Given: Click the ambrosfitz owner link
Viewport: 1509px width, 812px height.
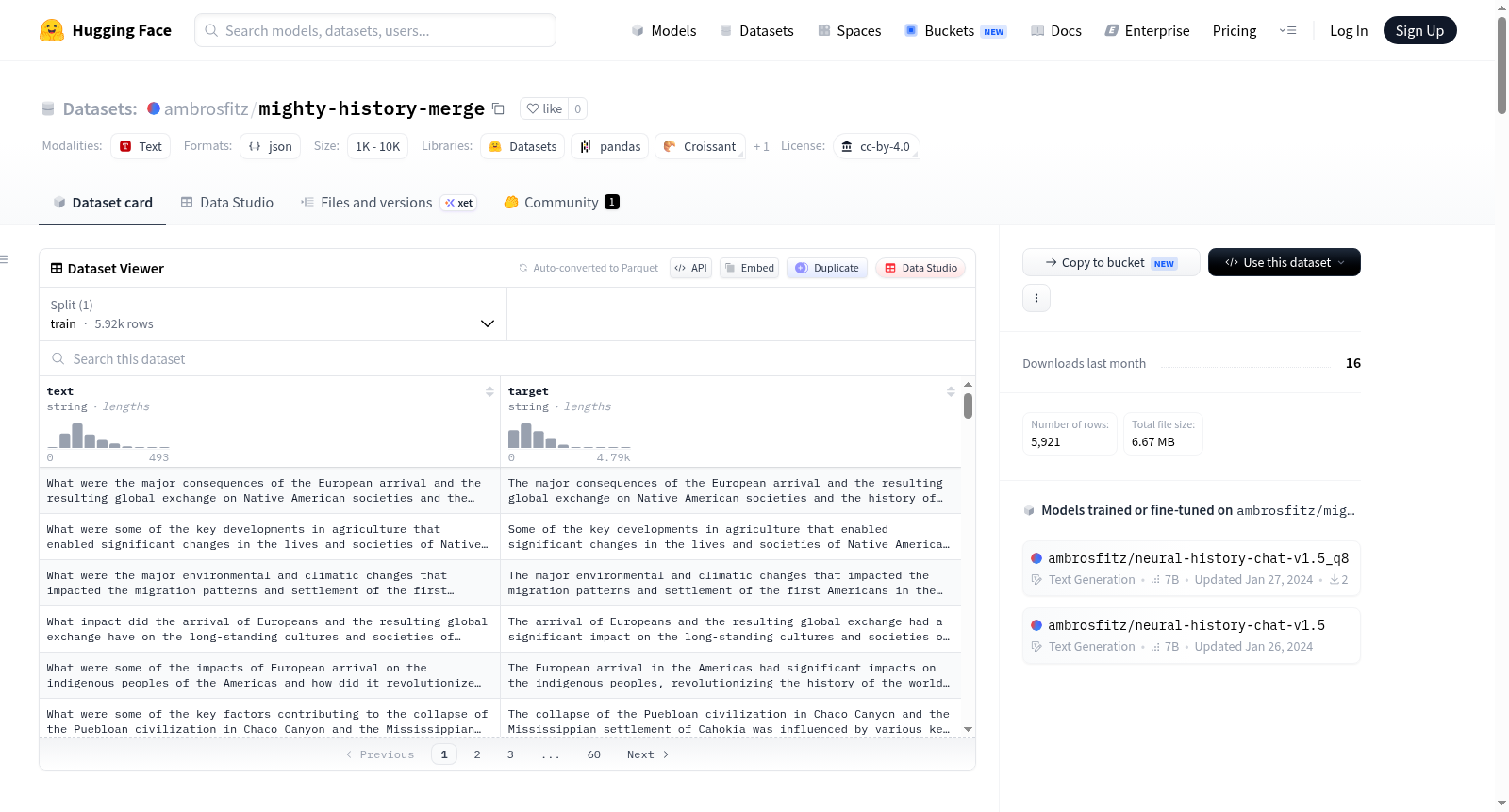Looking at the screenshot, I should (206, 108).
